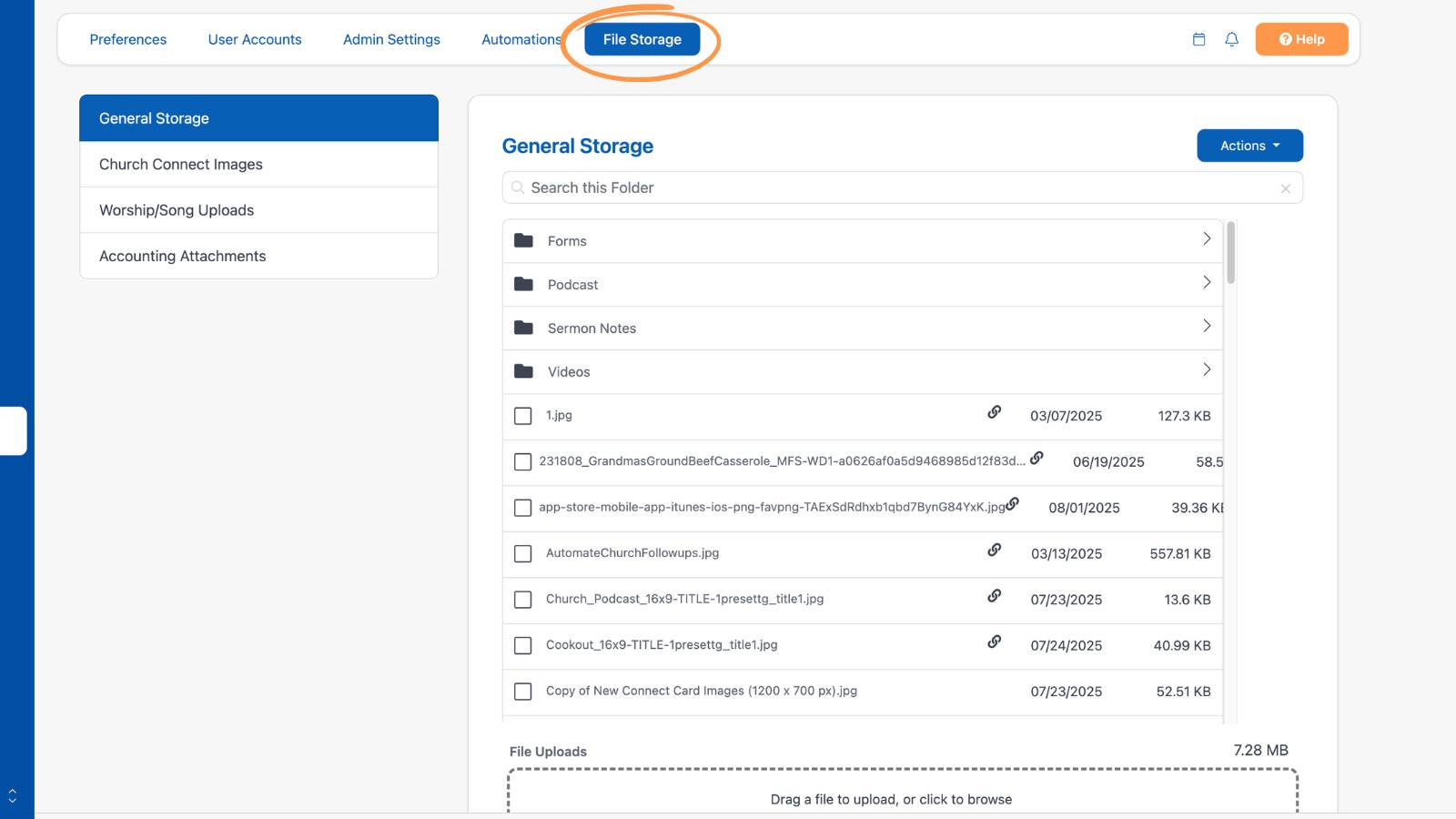Image resolution: width=1456 pixels, height=819 pixels.
Task: Open the calendar icon in top bar
Action: [x=1198, y=39]
